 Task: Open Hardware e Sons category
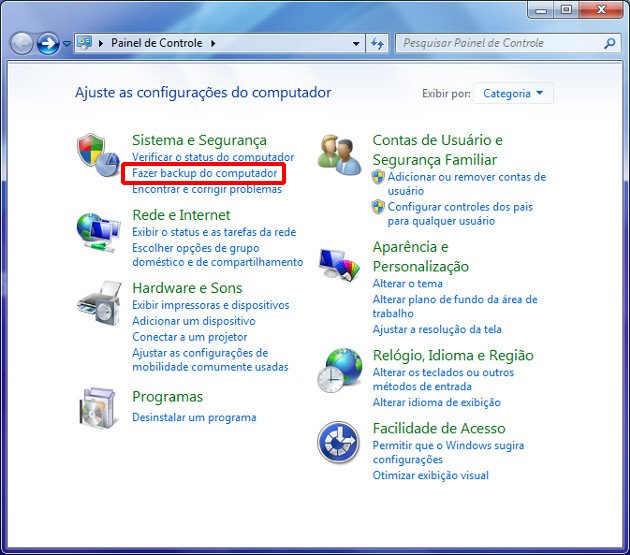pyautogui.click(x=187, y=288)
